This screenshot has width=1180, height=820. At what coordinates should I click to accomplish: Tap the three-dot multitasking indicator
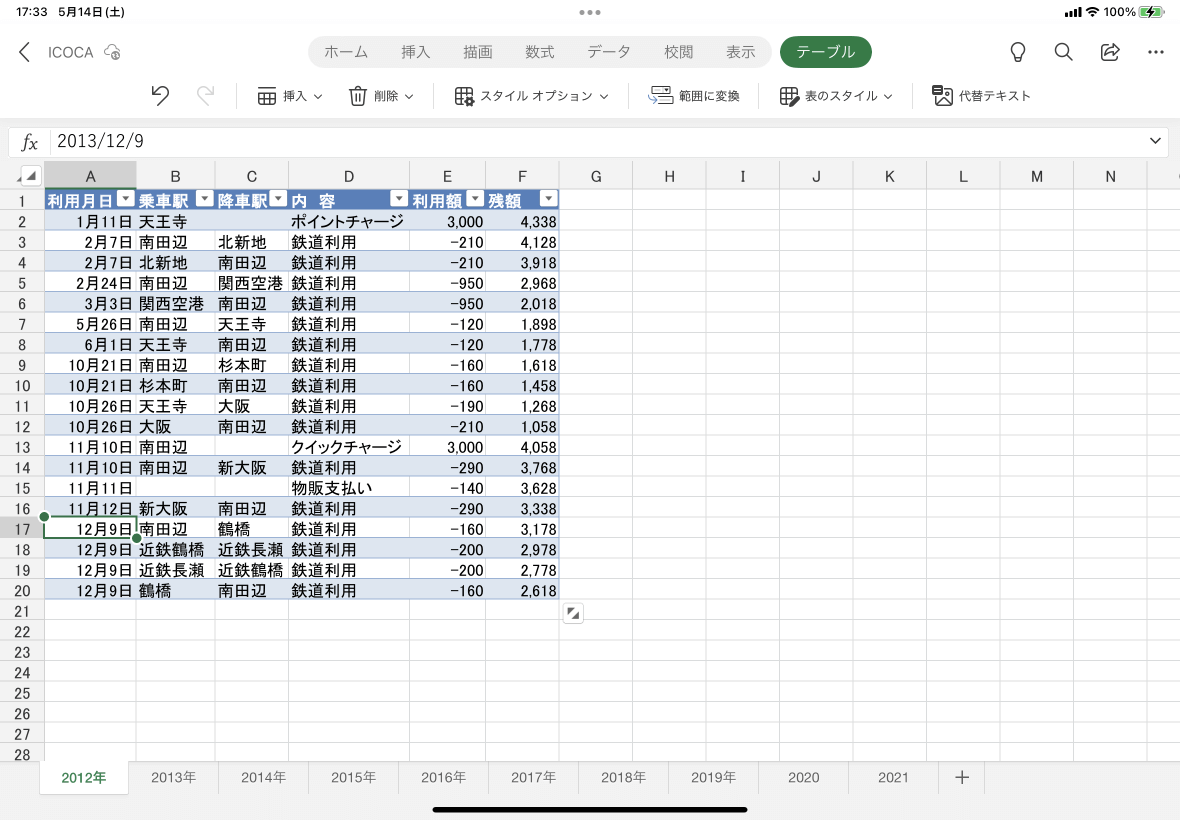pos(590,12)
